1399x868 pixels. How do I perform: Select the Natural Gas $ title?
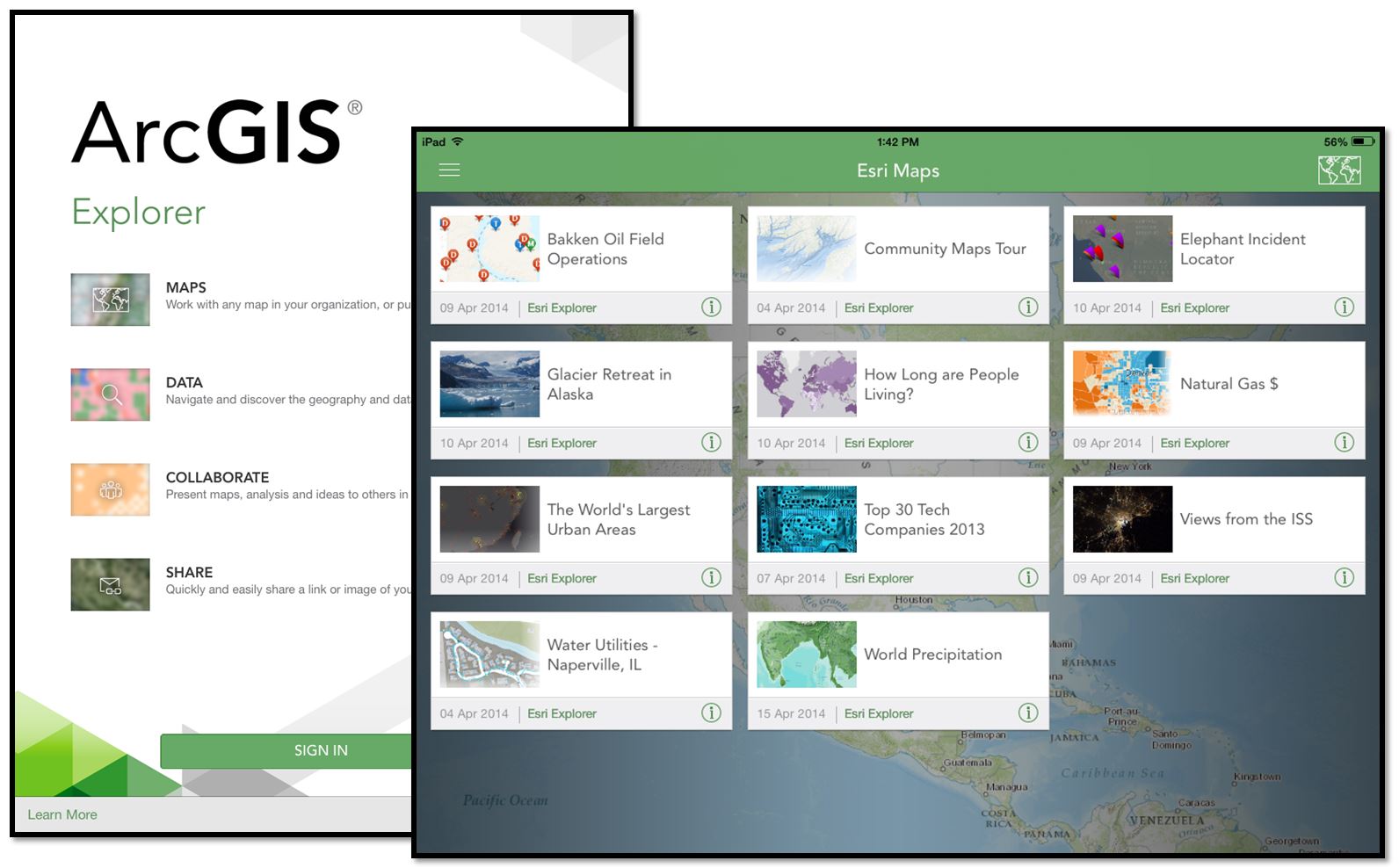[1229, 384]
